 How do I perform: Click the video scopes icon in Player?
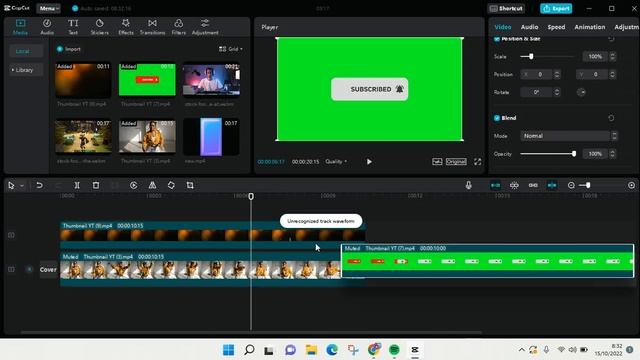pyautogui.click(x=437, y=162)
